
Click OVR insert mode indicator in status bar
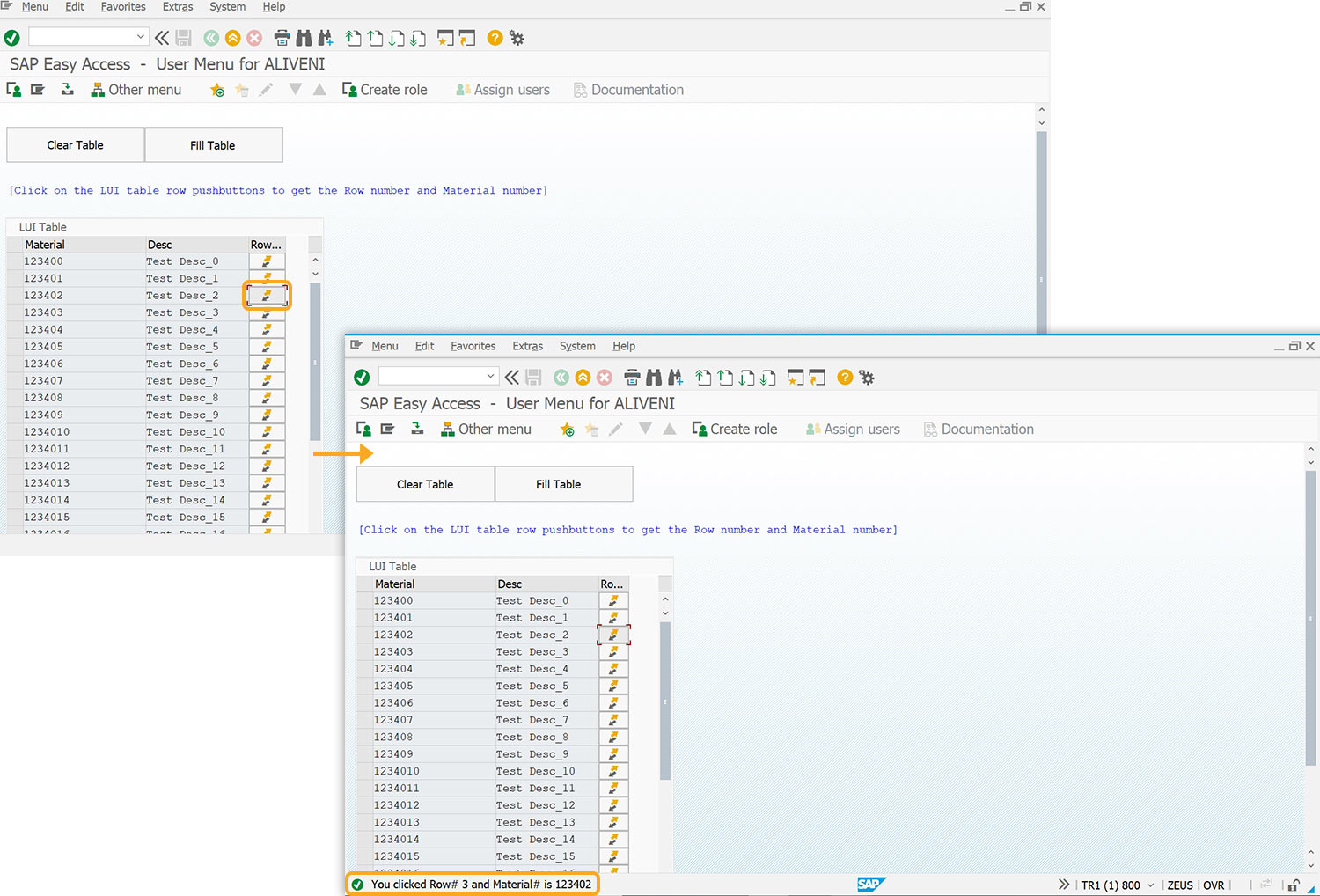coord(1214,885)
